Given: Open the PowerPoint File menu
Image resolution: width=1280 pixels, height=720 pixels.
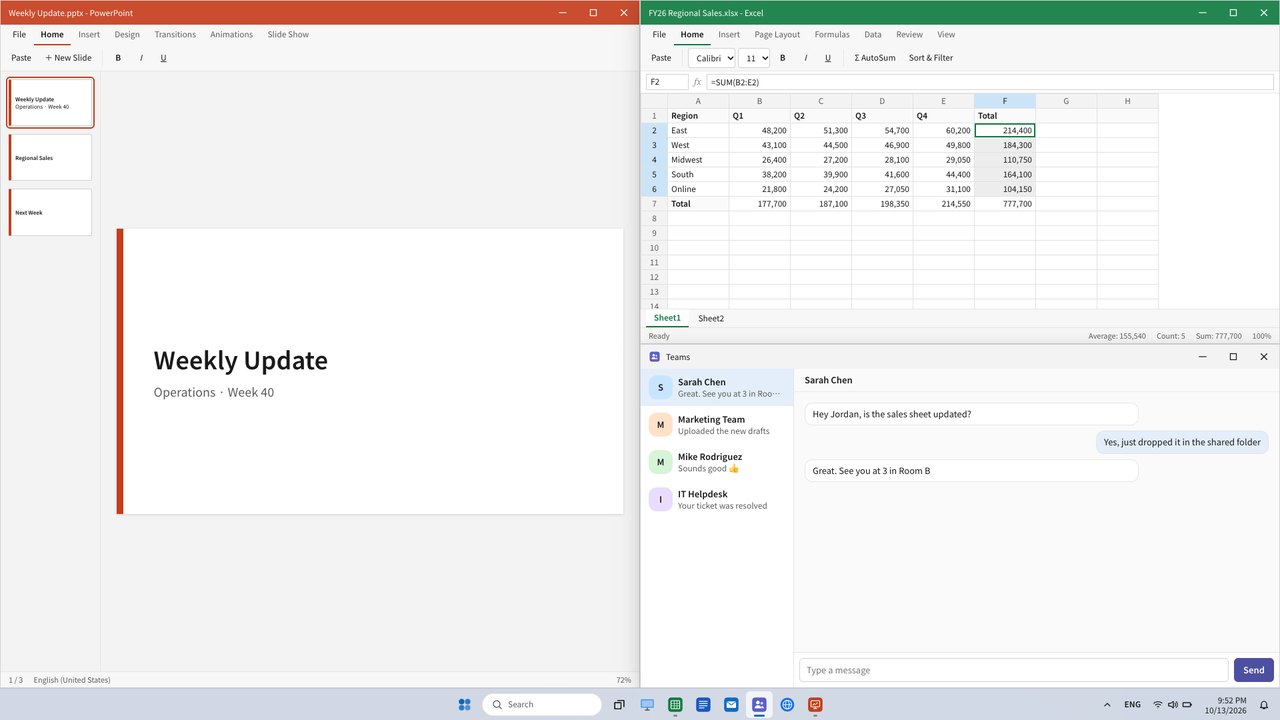Looking at the screenshot, I should (19, 34).
